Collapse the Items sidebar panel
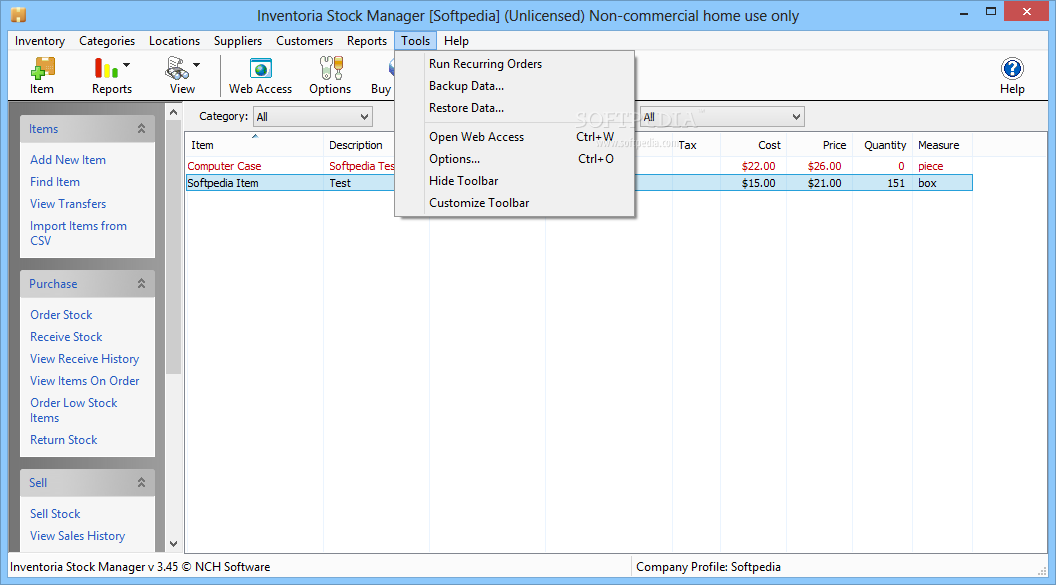The image size is (1056, 585). point(141,129)
